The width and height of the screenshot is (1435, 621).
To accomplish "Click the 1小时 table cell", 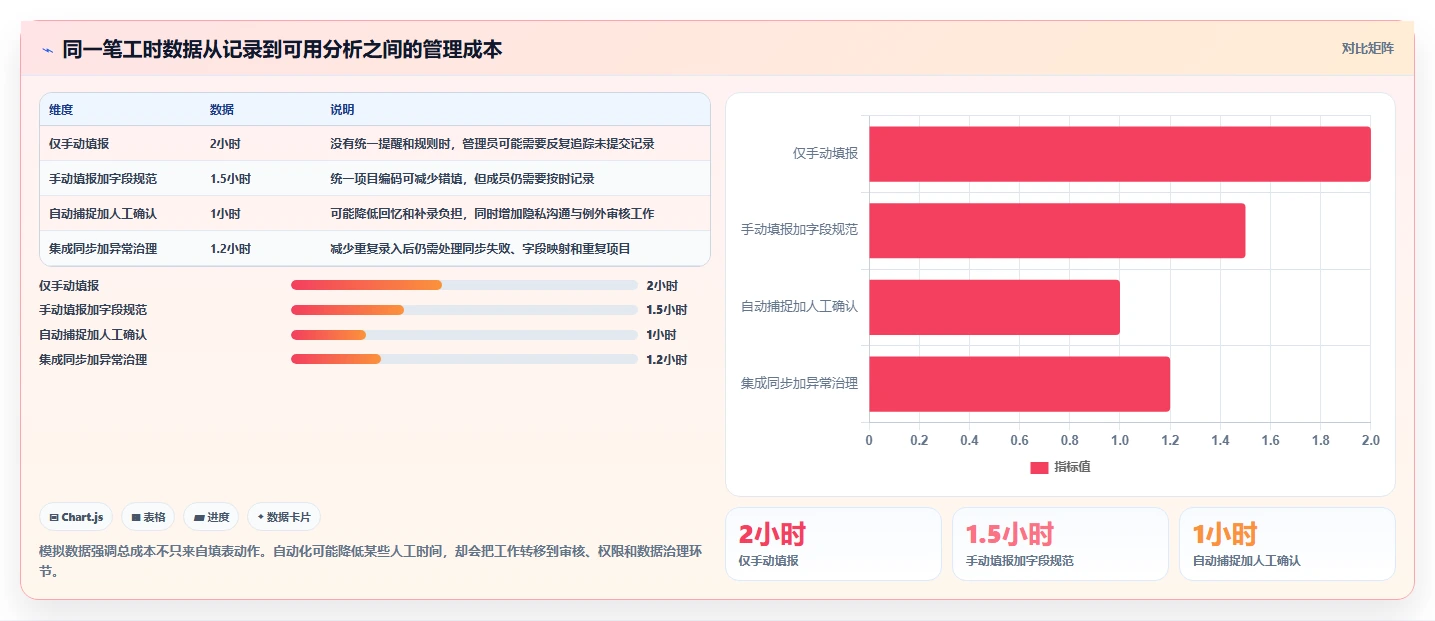I will 261,214.
